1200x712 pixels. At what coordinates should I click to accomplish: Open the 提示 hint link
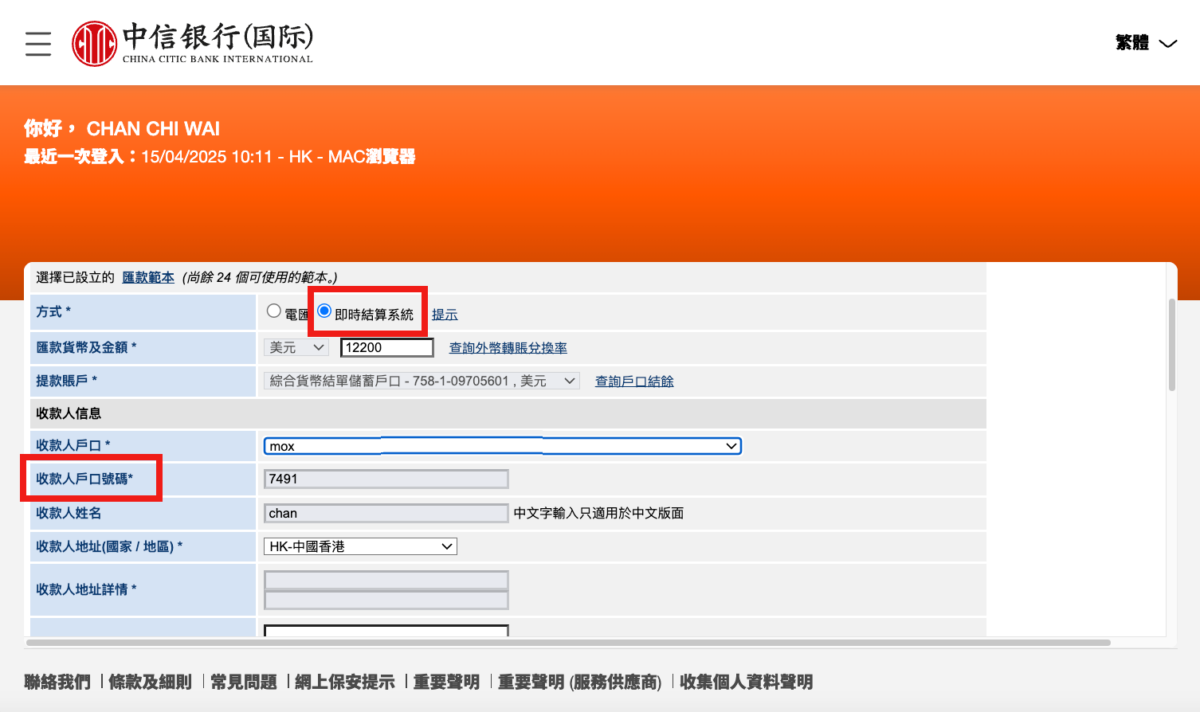[444, 314]
